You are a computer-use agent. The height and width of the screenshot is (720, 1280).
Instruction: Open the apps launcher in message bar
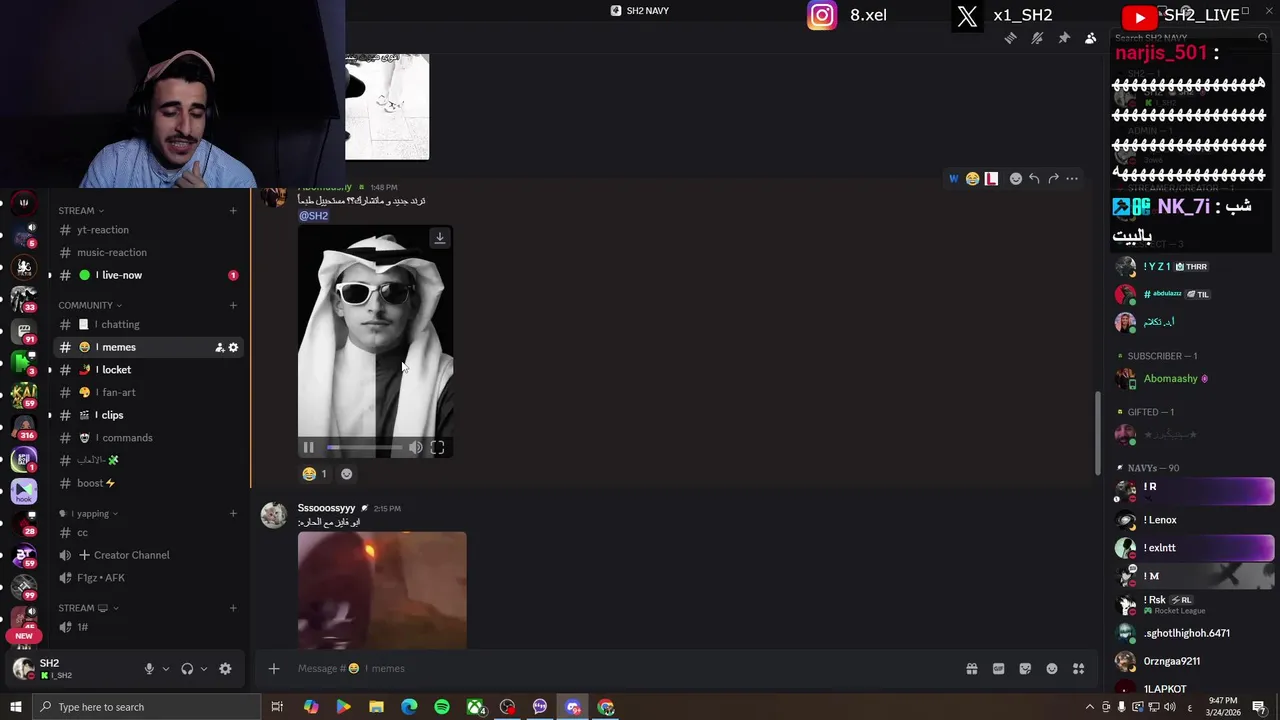click(1079, 669)
